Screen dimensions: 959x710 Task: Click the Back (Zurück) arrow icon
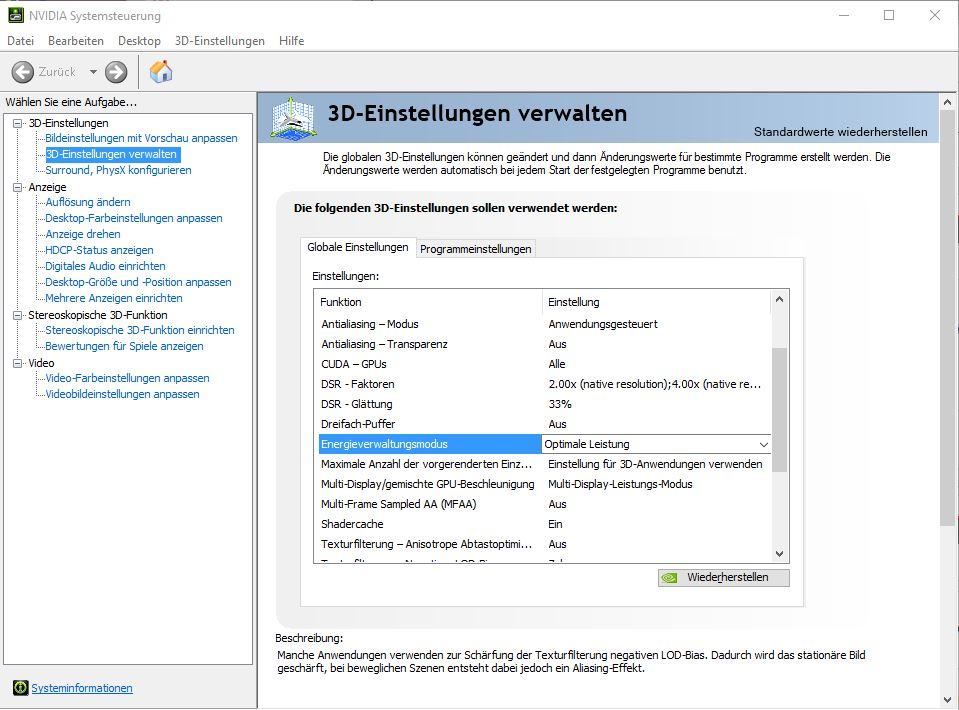[23, 72]
